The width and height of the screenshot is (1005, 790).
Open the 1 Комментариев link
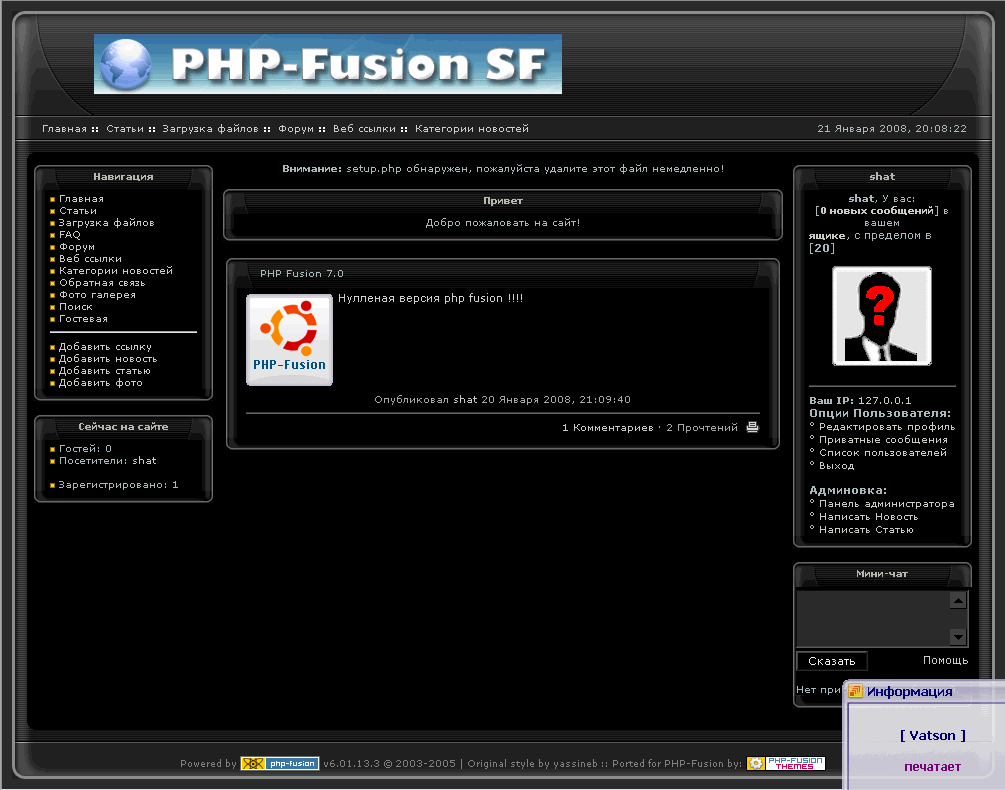coord(608,427)
